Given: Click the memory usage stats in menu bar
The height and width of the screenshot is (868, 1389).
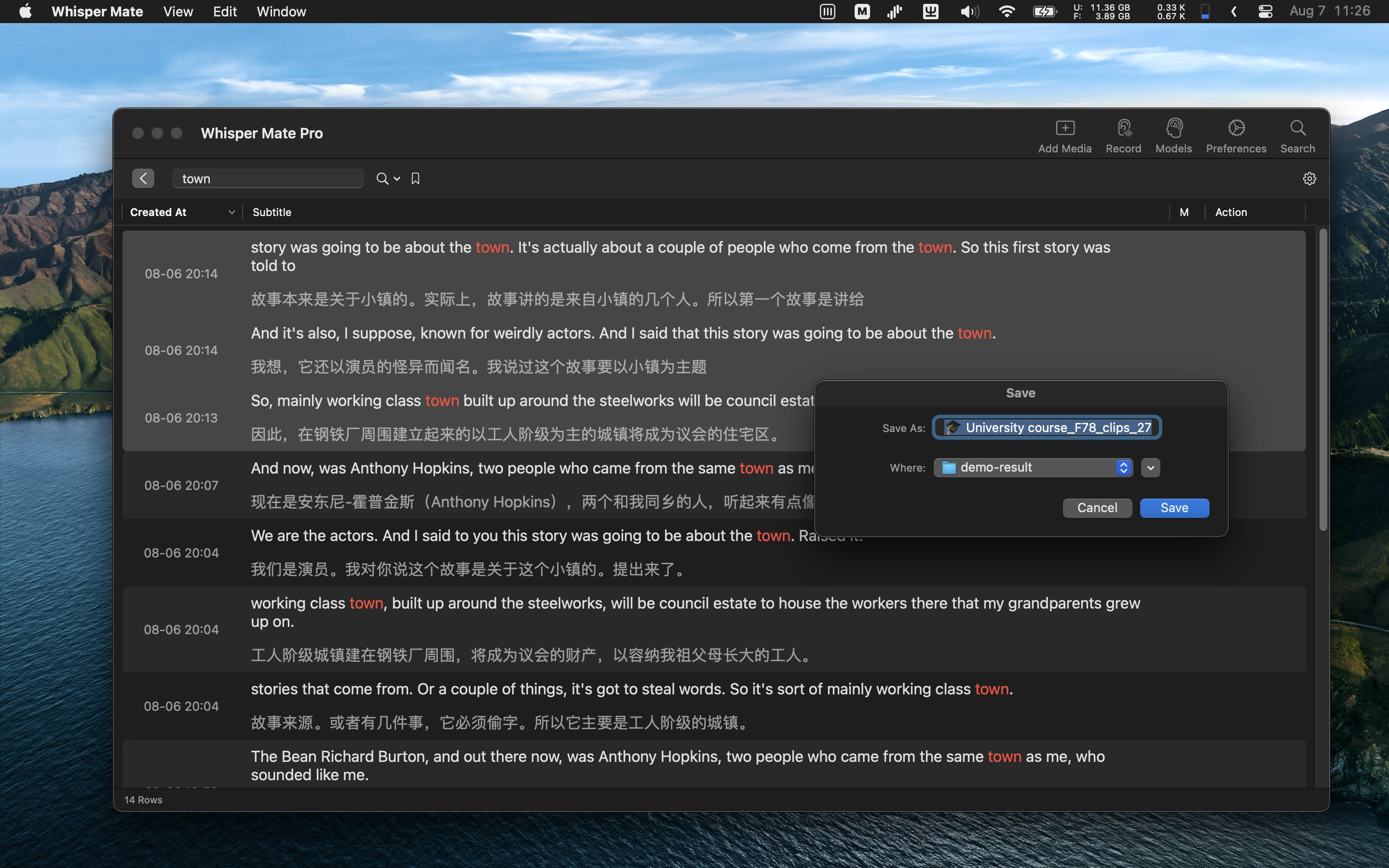Looking at the screenshot, I should 1102,12.
